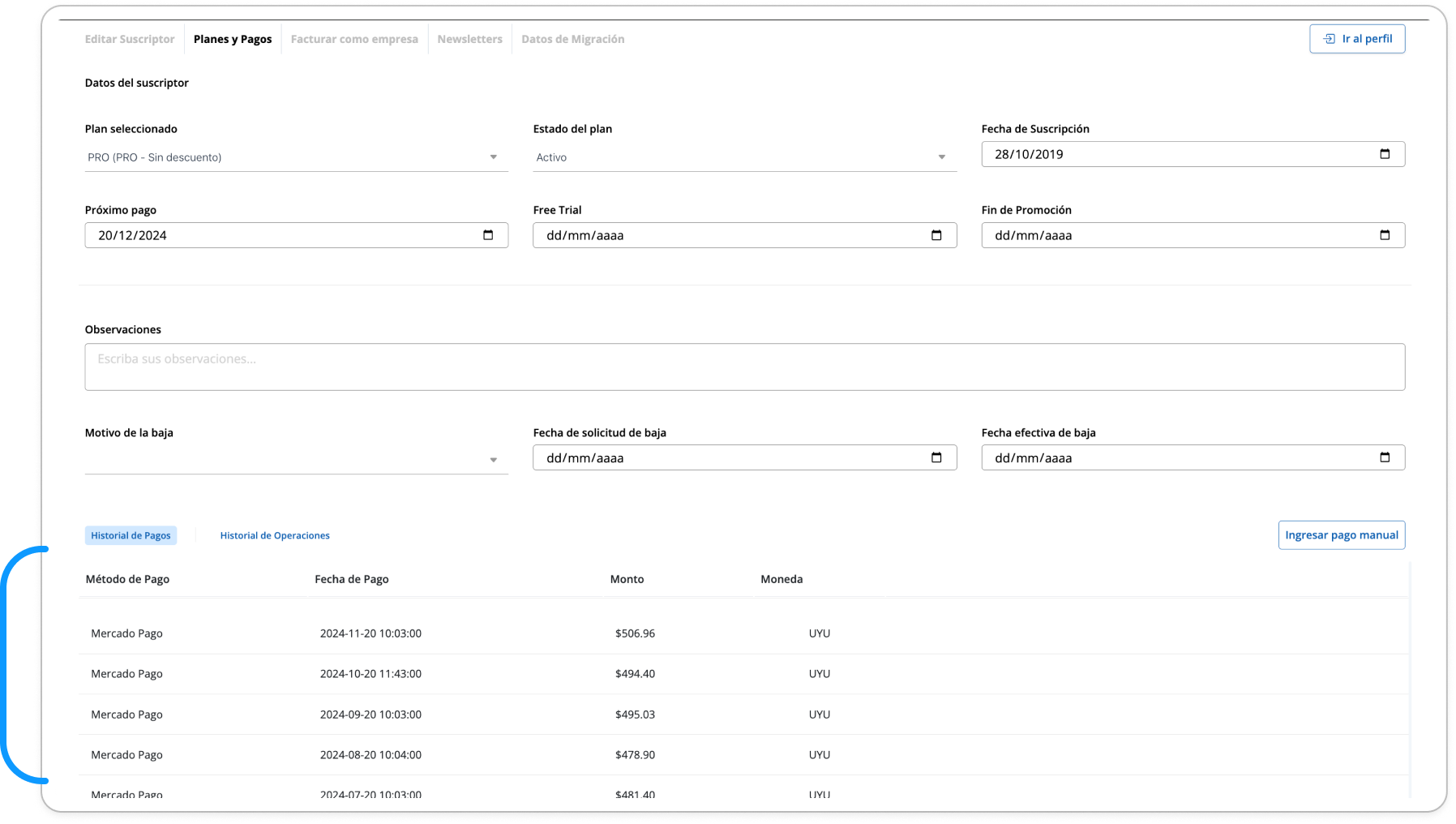Open the Facturar como empresa tab
Screen dimensions: 1456x824
[354, 39]
